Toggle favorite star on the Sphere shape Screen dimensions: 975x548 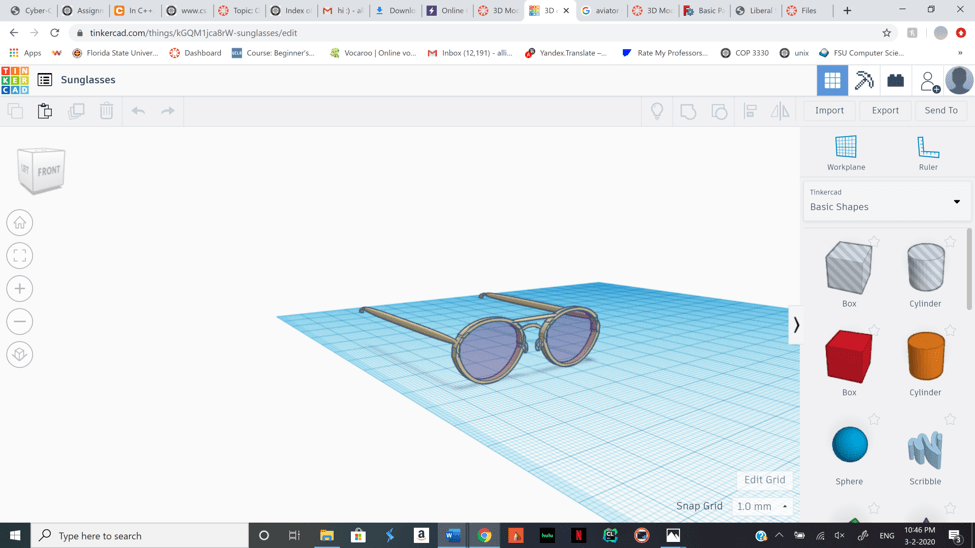(x=874, y=419)
